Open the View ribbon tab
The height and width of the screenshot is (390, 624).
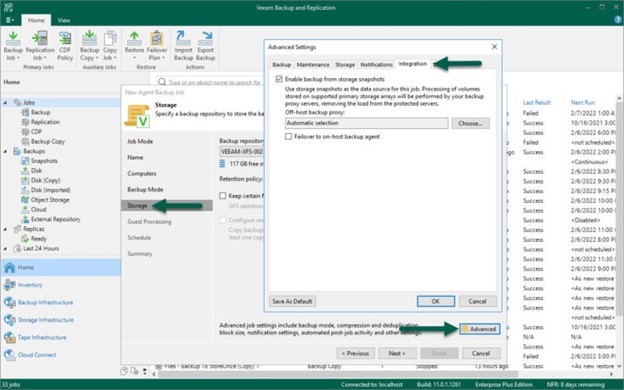[x=64, y=20]
